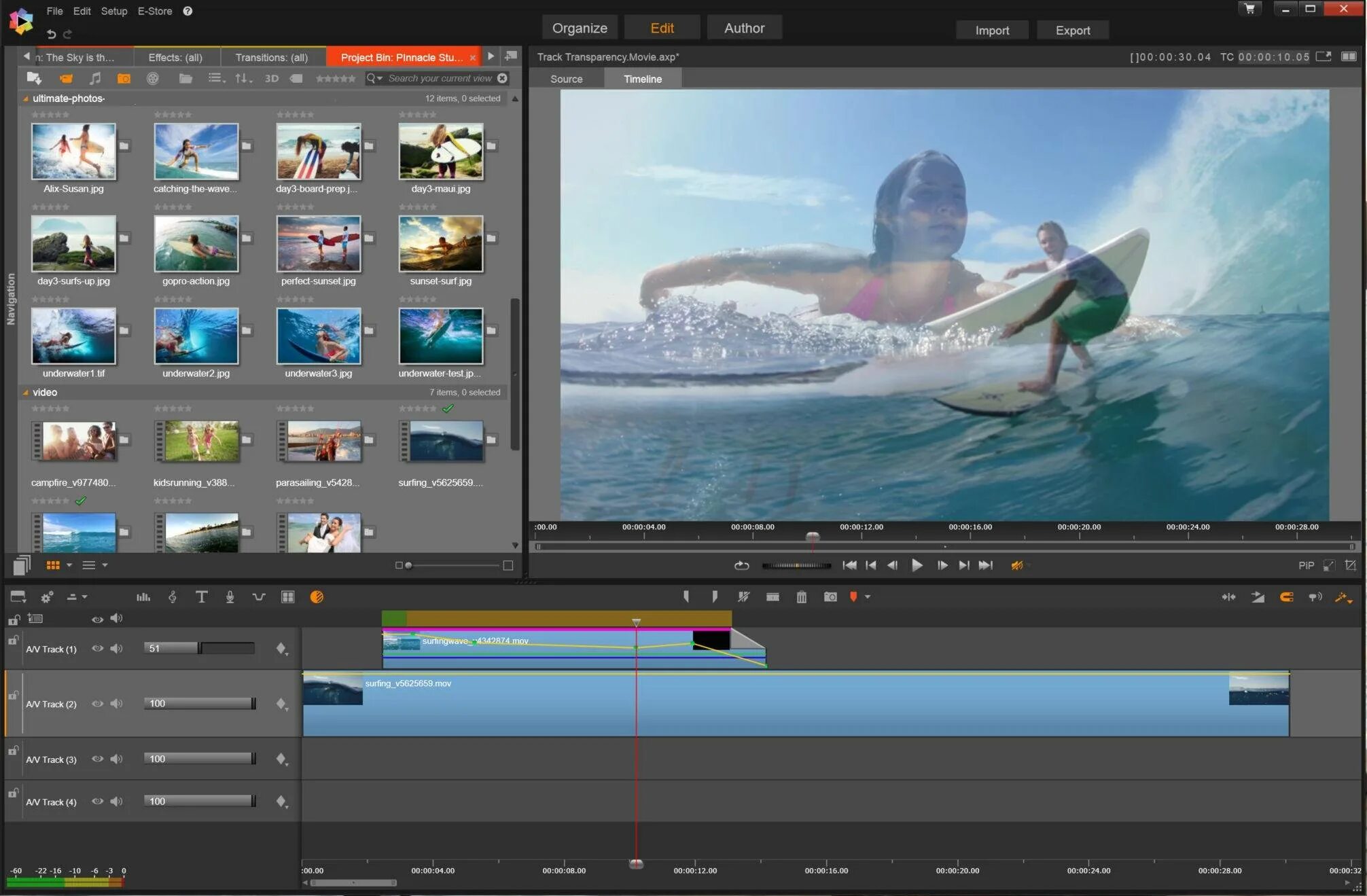Click the Import button
Screen dimensions: 1367x896
991,30
